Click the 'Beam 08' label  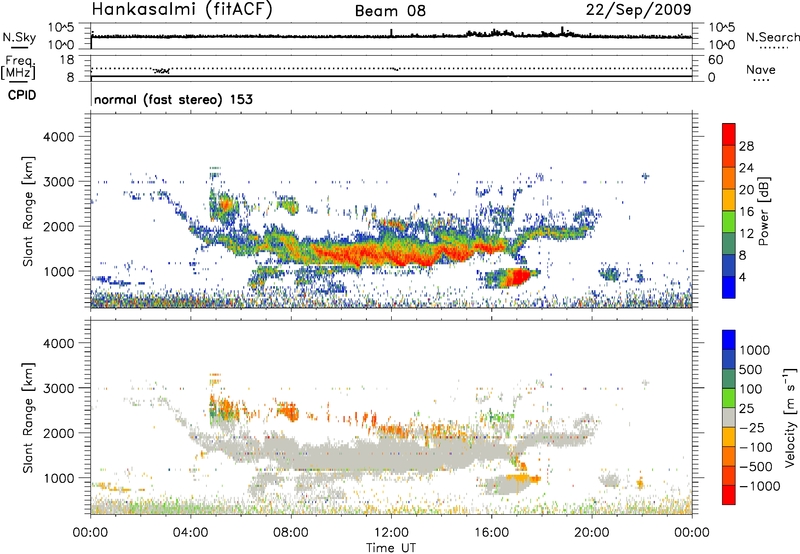[390, 11]
